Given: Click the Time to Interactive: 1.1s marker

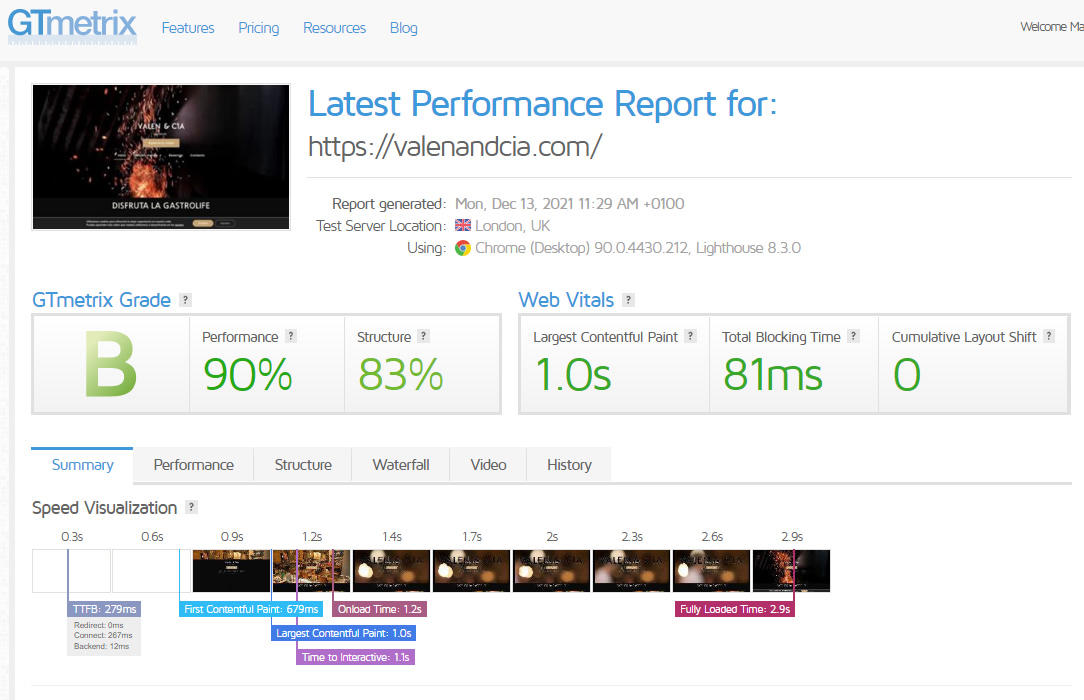Looking at the screenshot, I should [355, 657].
